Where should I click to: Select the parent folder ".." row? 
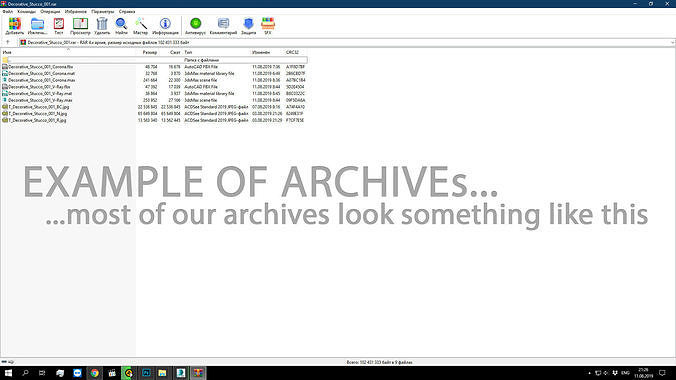point(154,60)
